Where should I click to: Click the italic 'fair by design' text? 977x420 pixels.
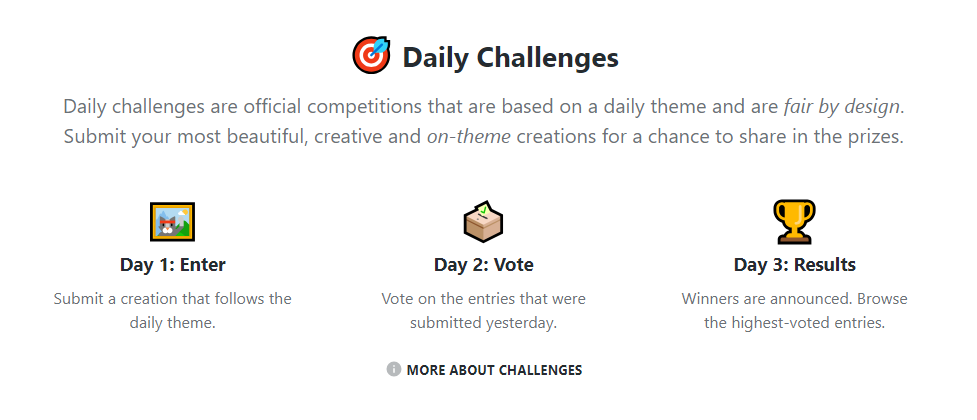[x=841, y=107]
